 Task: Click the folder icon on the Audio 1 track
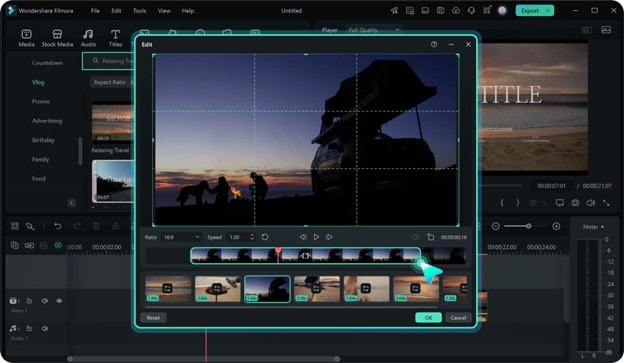(29, 328)
